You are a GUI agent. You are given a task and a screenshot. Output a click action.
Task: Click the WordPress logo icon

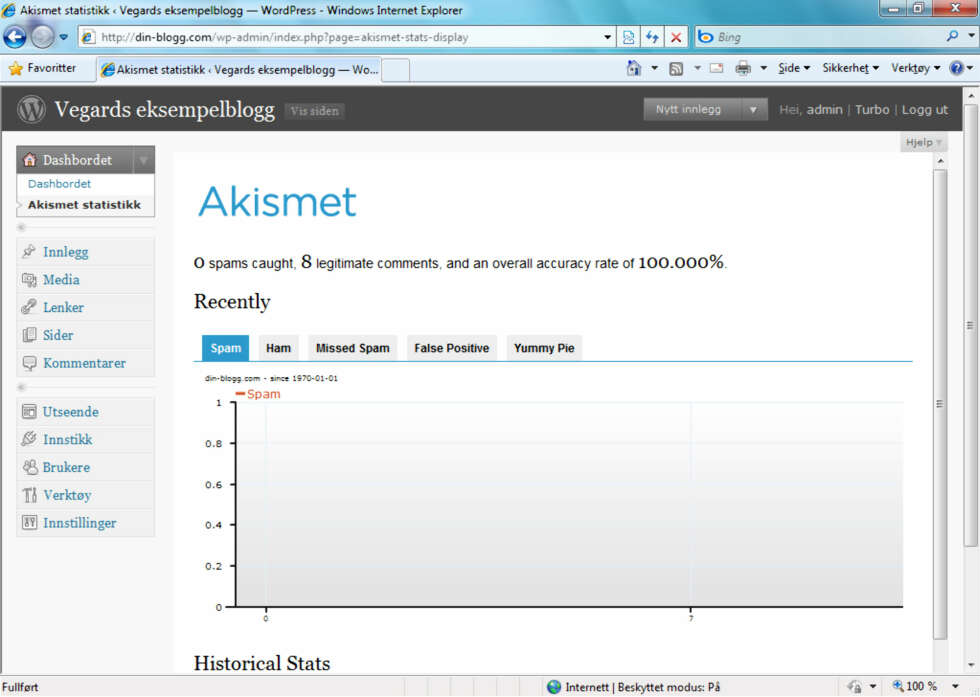pyautogui.click(x=31, y=109)
